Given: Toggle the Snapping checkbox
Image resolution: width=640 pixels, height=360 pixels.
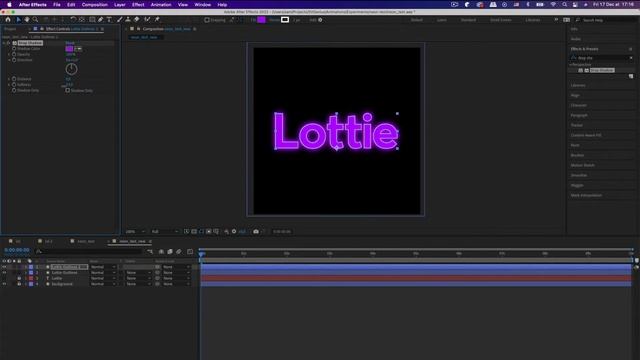Looking at the screenshot, I should click(x=207, y=20).
